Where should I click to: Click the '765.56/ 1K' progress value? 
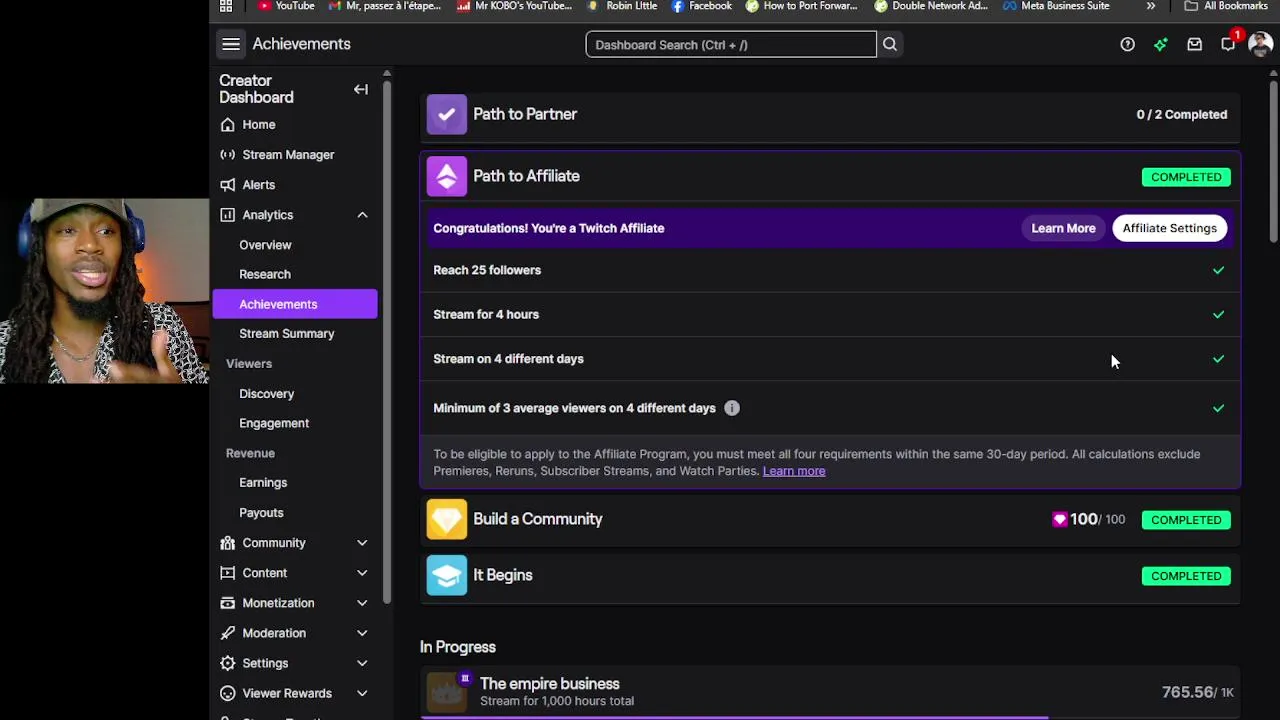coord(1198,692)
